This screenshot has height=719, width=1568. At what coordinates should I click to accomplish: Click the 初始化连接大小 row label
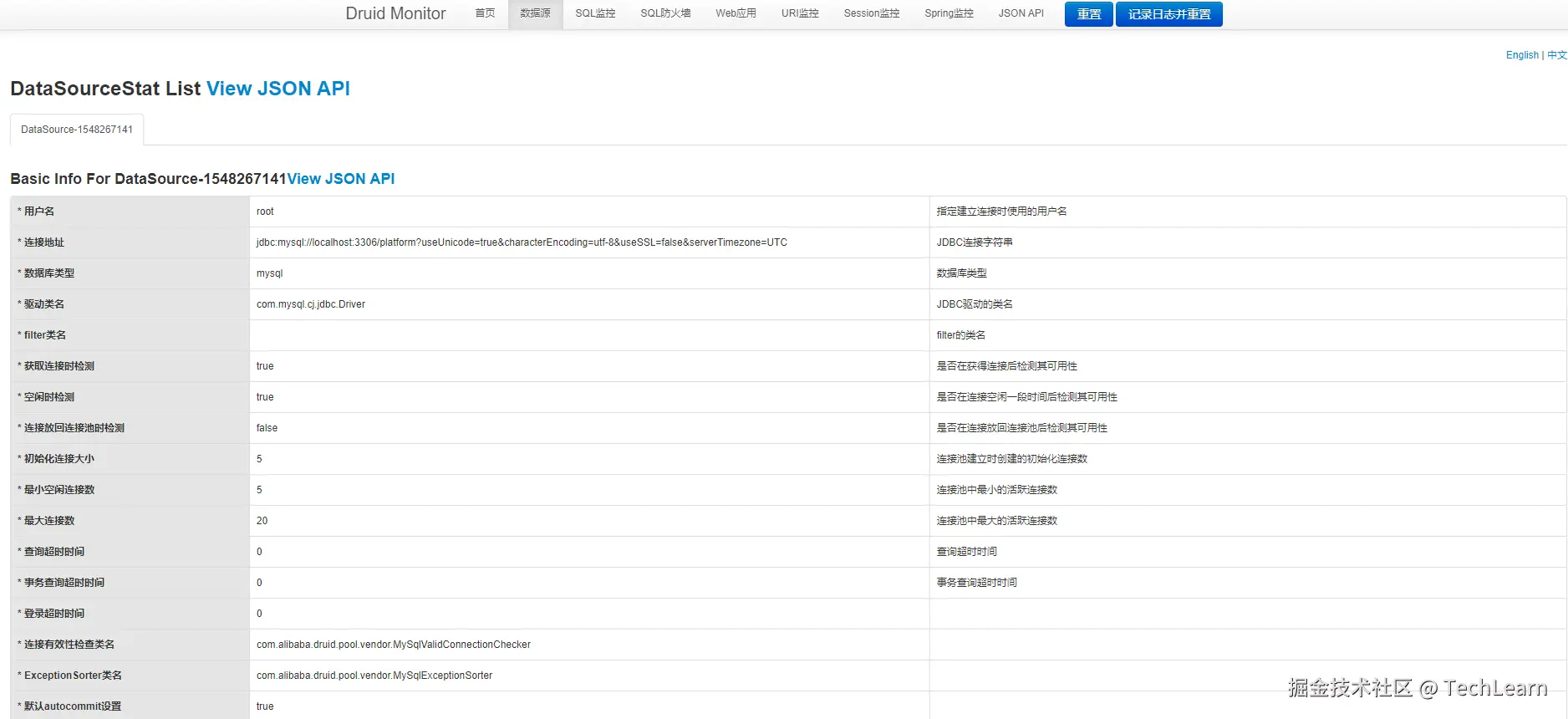coord(59,459)
